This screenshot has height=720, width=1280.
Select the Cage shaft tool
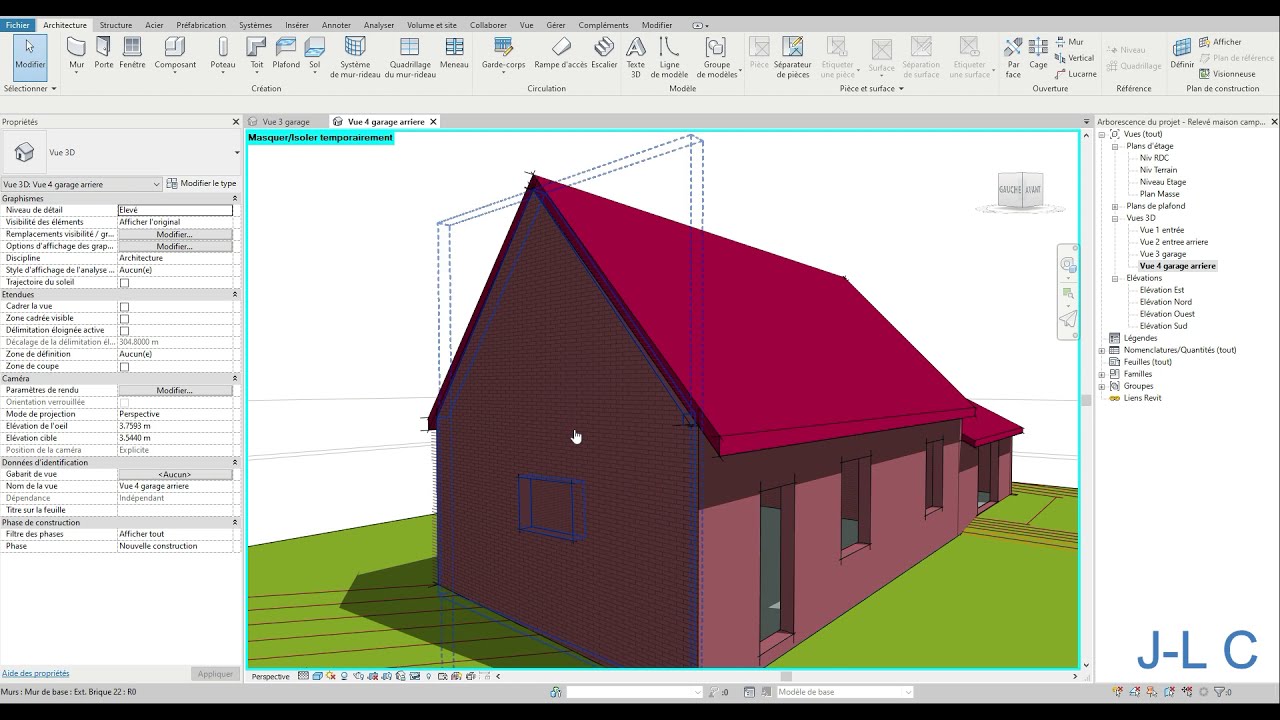click(1038, 54)
